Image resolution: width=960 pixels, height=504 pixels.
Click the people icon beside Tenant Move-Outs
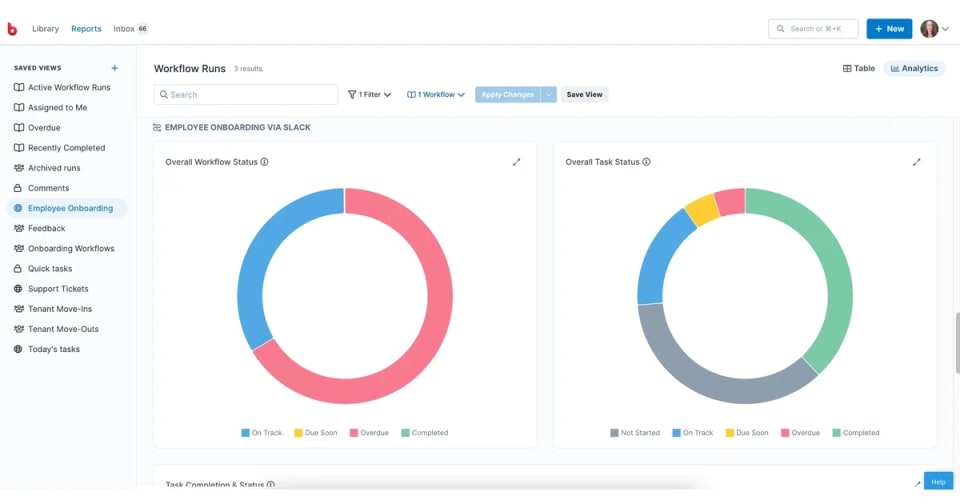(19, 329)
